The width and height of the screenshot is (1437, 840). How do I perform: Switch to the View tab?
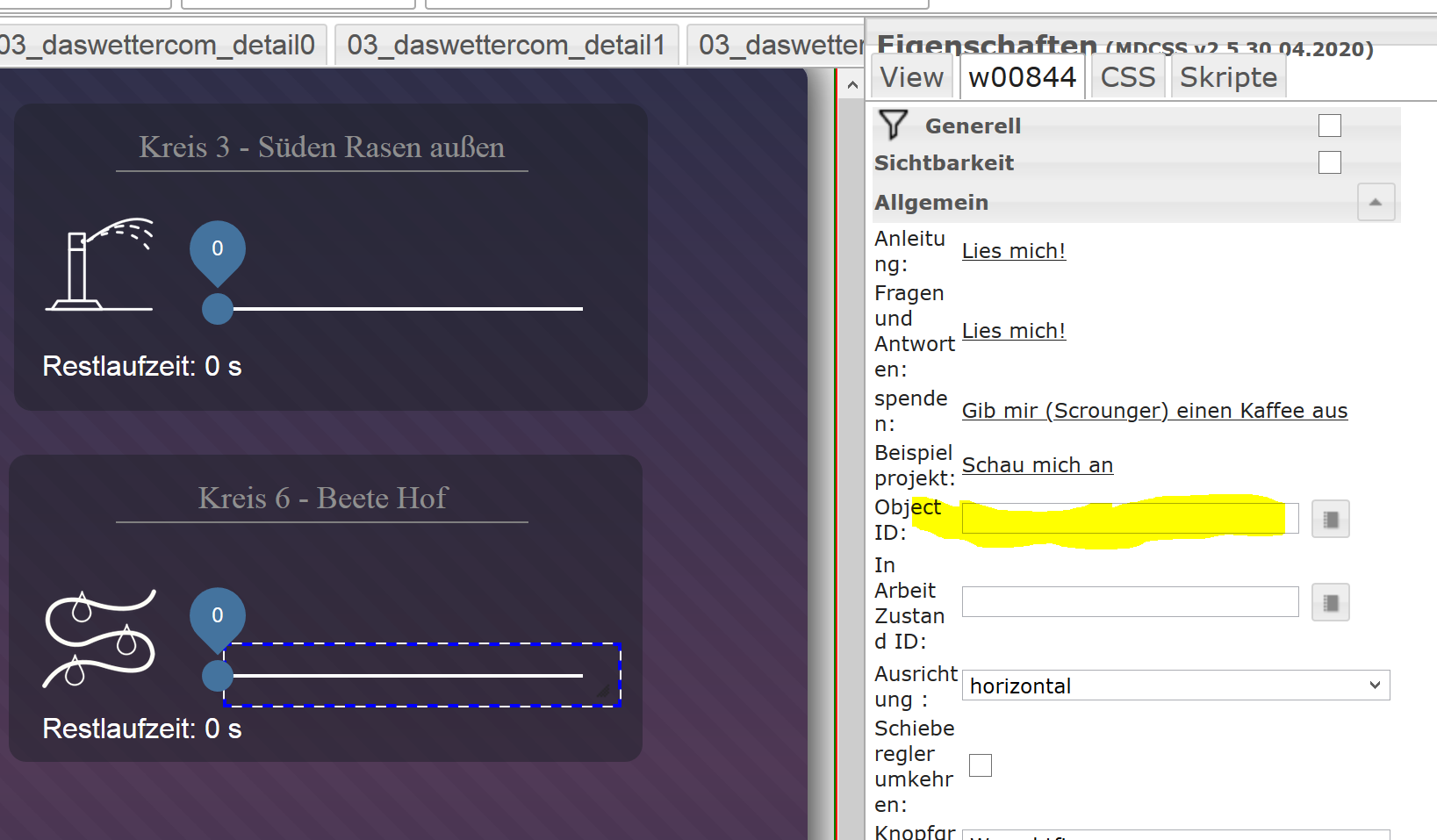click(x=911, y=77)
